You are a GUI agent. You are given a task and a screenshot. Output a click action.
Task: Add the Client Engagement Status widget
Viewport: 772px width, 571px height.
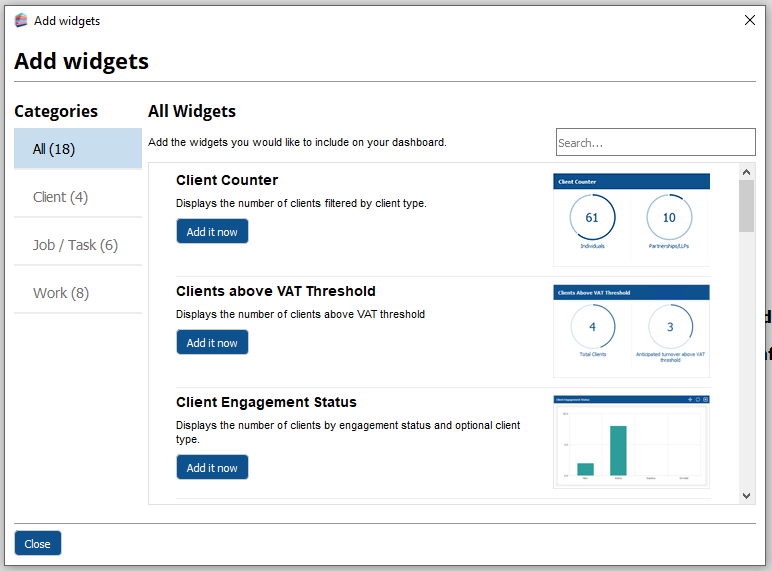pos(212,467)
